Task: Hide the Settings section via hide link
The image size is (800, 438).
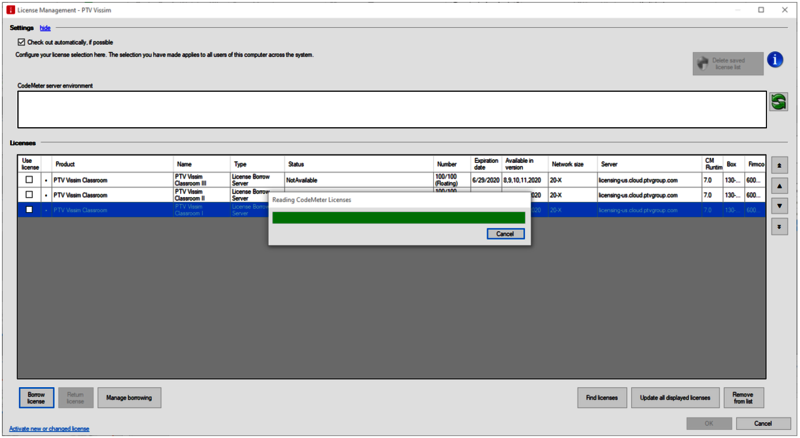Action: 45,28
